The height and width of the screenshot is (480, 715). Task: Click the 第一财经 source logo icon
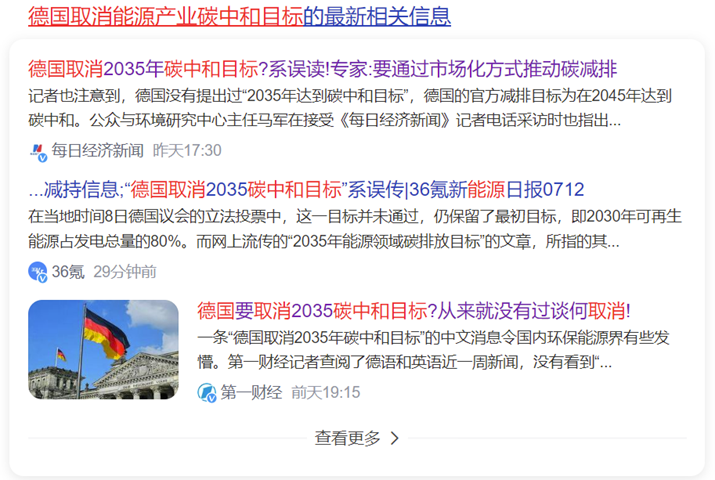pos(207,392)
